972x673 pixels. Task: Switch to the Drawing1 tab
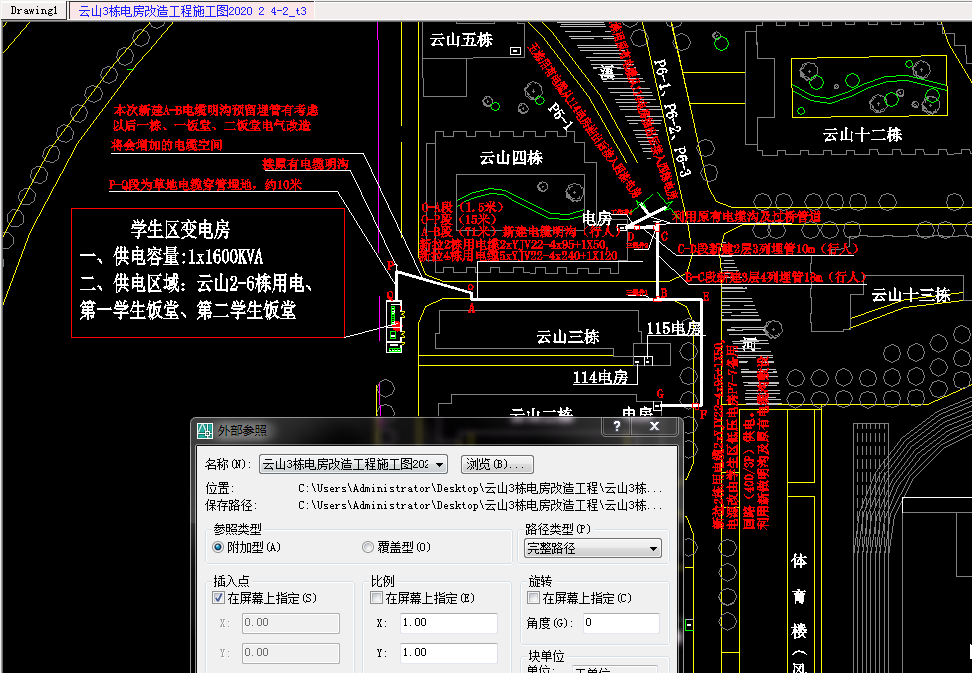click(x=34, y=10)
